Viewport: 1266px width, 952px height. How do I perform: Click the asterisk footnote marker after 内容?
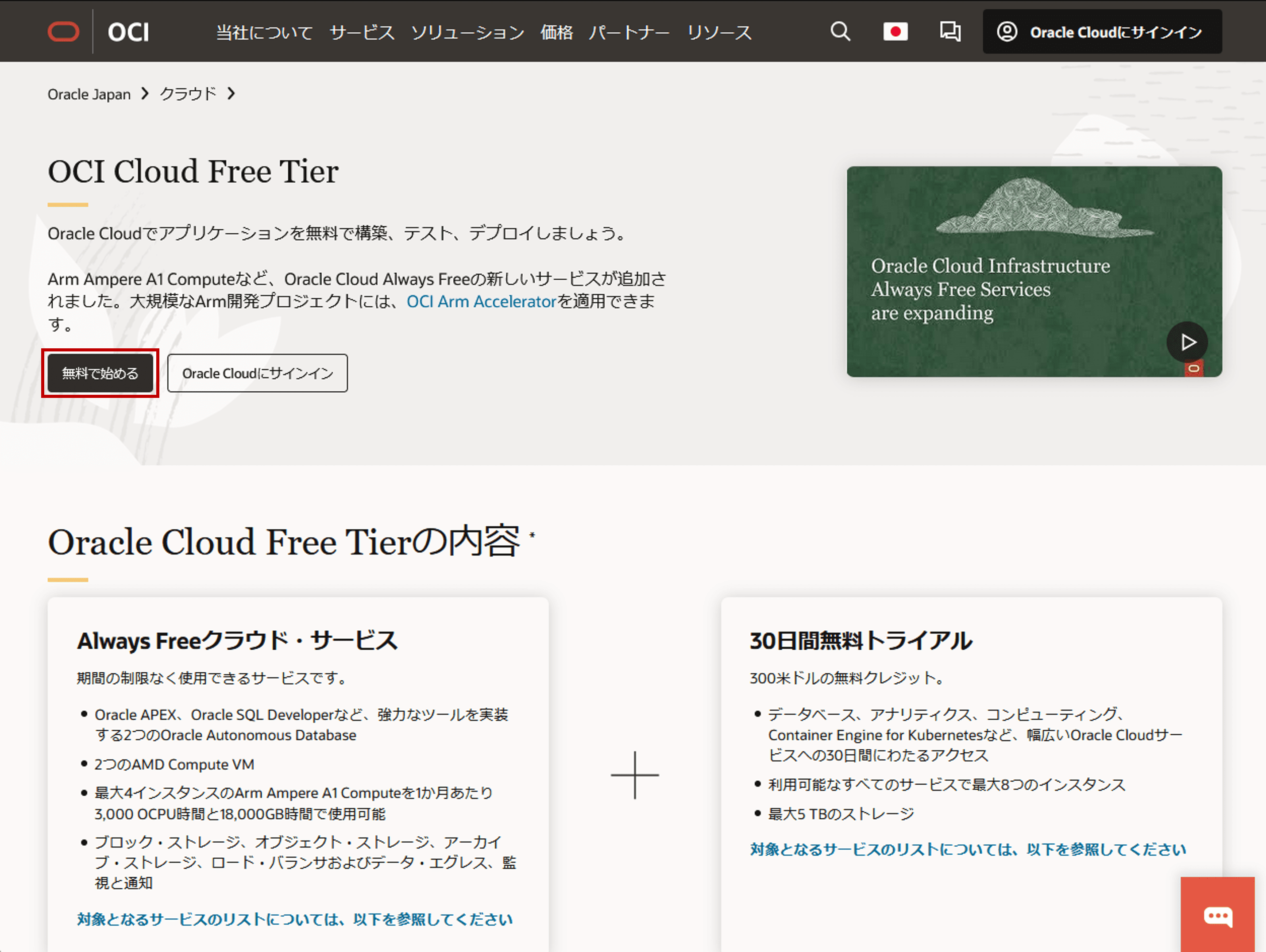pos(532,535)
